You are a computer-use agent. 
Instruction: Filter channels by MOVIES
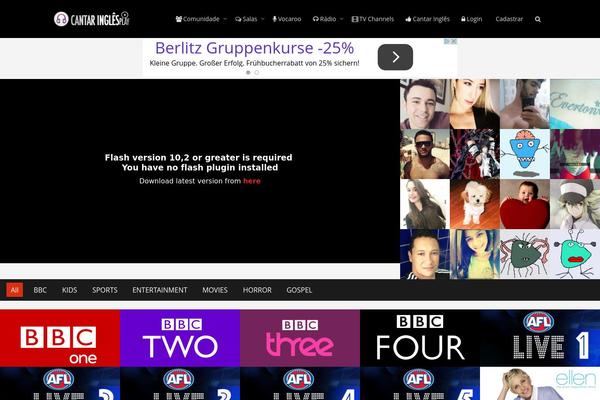click(x=215, y=290)
